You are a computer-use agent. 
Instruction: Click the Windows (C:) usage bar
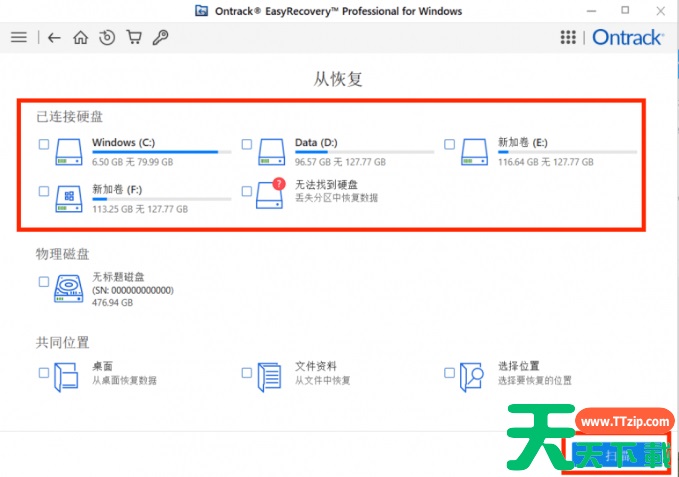point(161,152)
